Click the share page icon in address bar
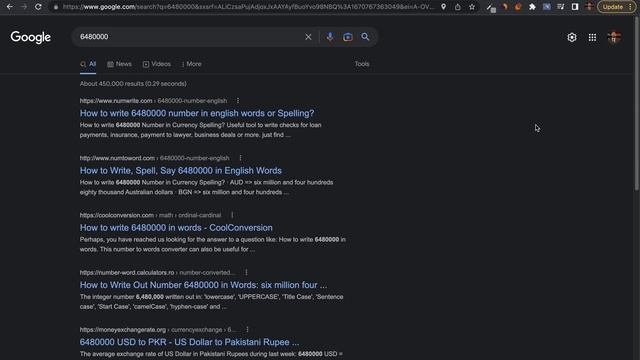Viewport: 640px width, 360px height. click(x=458, y=7)
